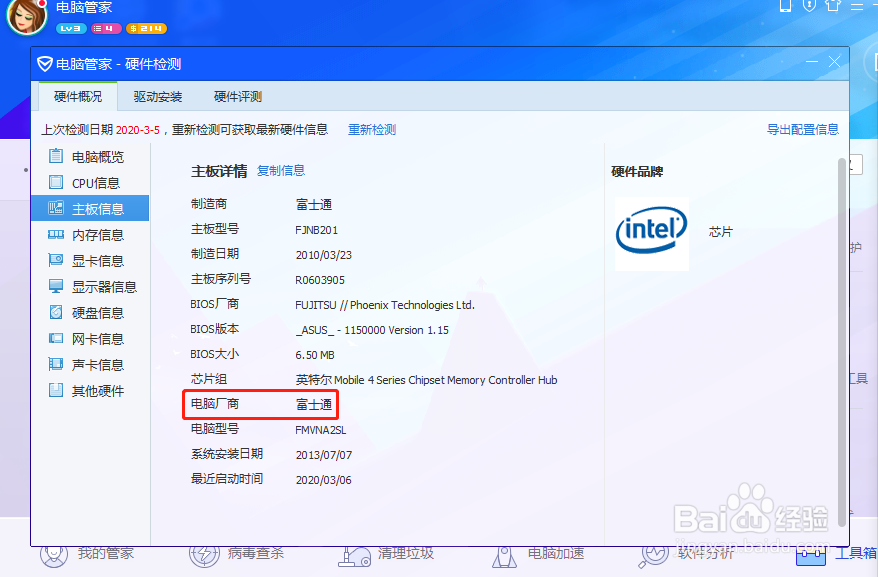Click the BIOS厂商 value FUJITSU // Phoenix Technologies
Image resolution: width=878 pixels, height=577 pixels.
coord(385,305)
